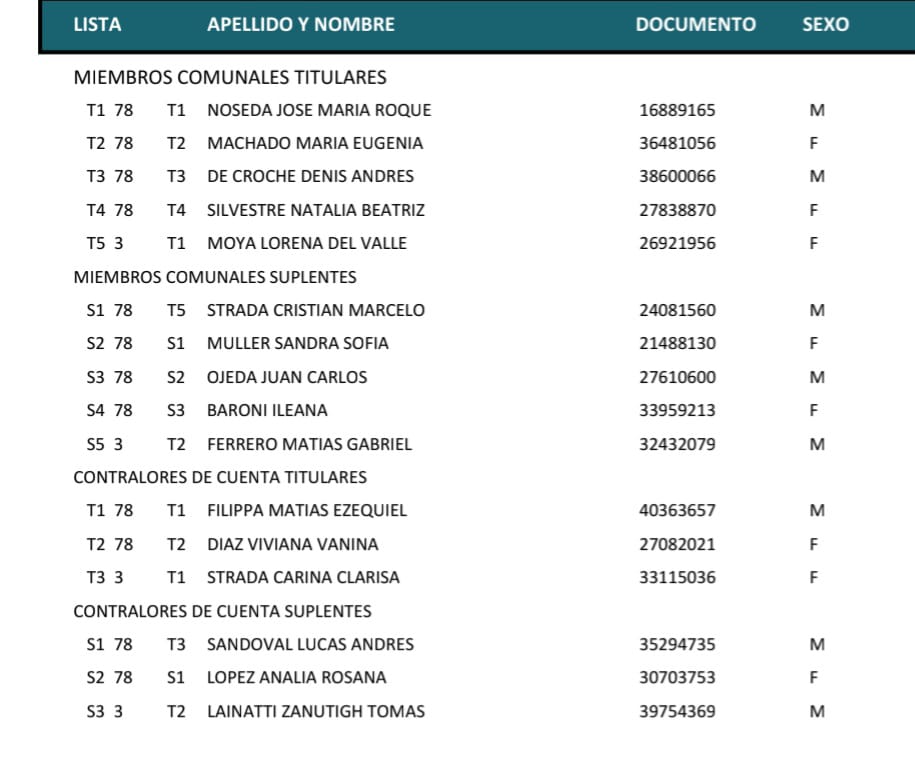The width and height of the screenshot is (915, 760).
Task: Click the name MOYA LORENA DEL VALLE
Action: click(307, 243)
